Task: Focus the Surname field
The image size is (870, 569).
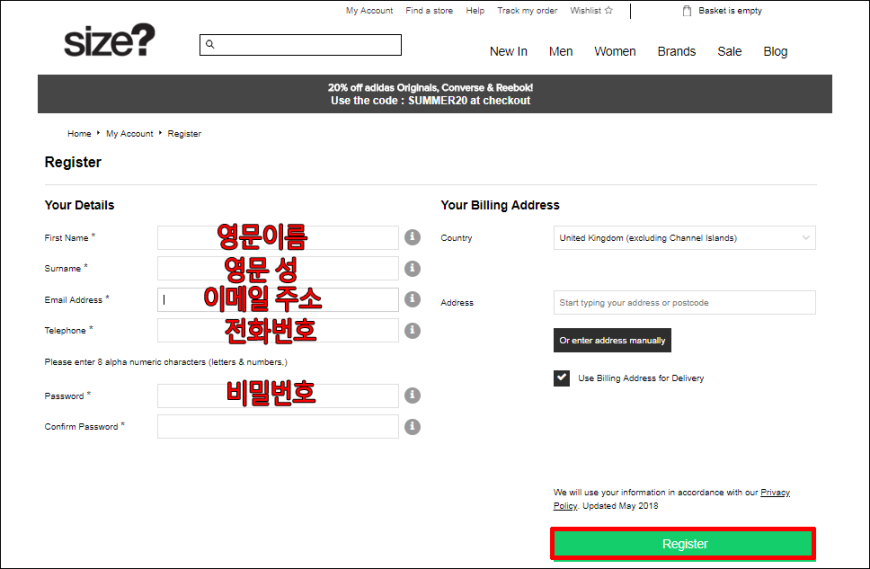Action: [x=277, y=268]
